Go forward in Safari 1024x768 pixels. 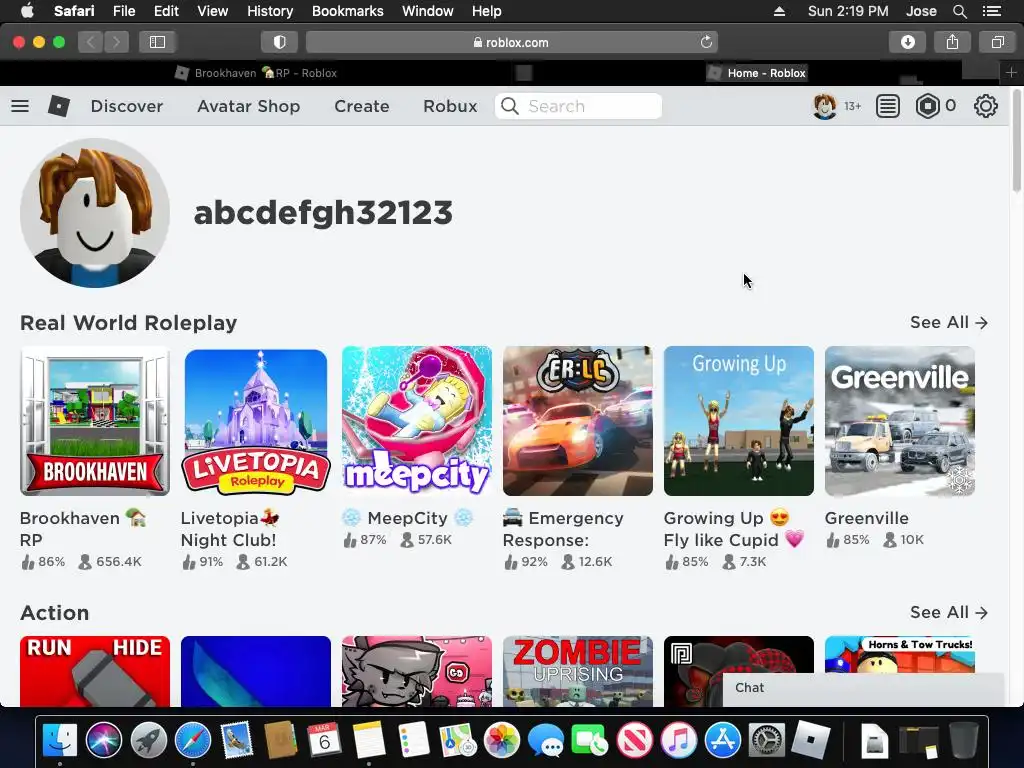[116, 42]
